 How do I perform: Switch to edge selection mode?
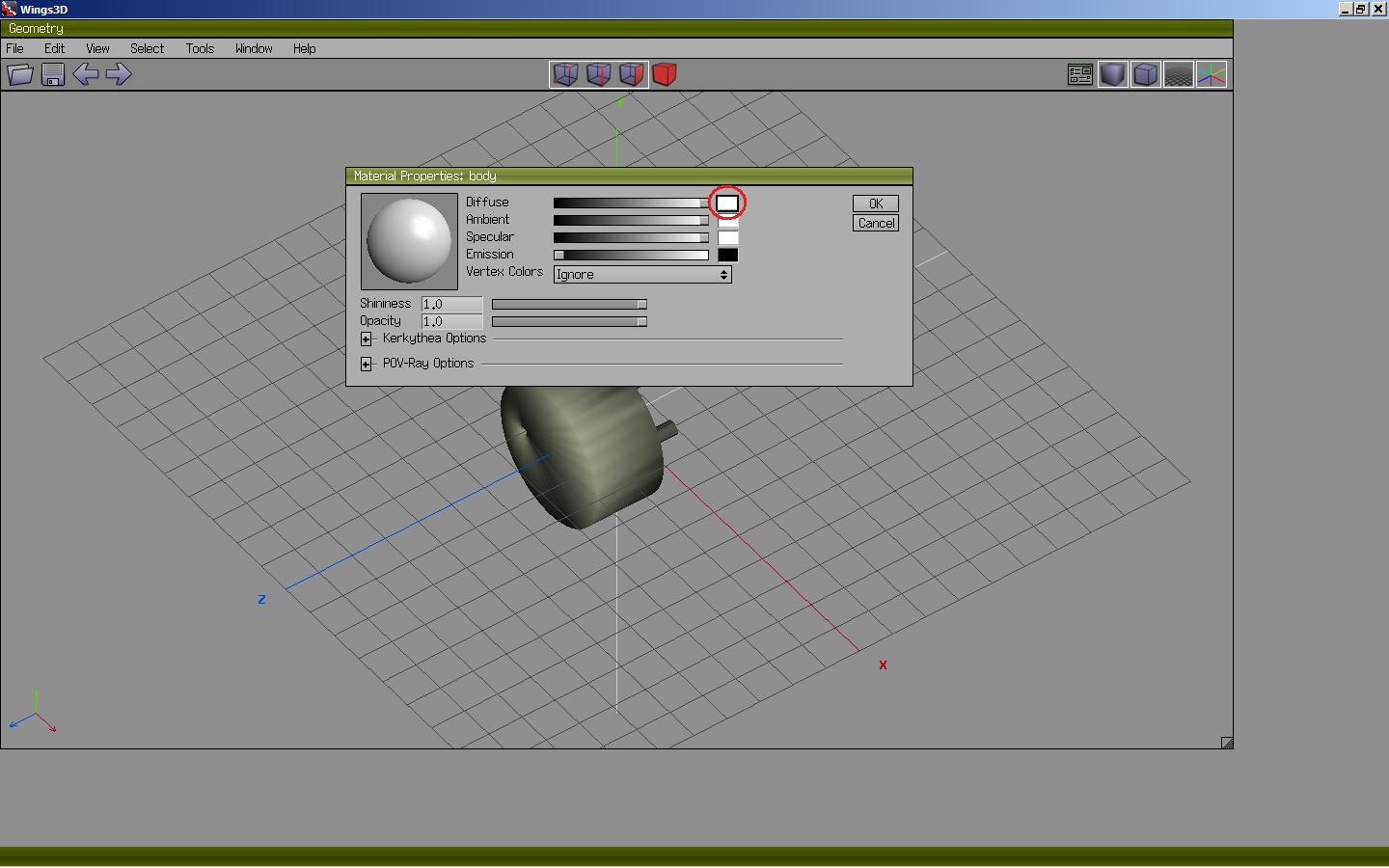pyautogui.click(x=598, y=74)
